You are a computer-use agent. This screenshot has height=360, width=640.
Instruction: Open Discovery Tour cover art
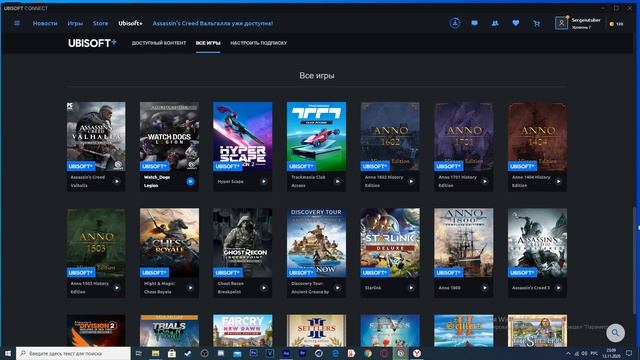pyautogui.click(x=316, y=242)
